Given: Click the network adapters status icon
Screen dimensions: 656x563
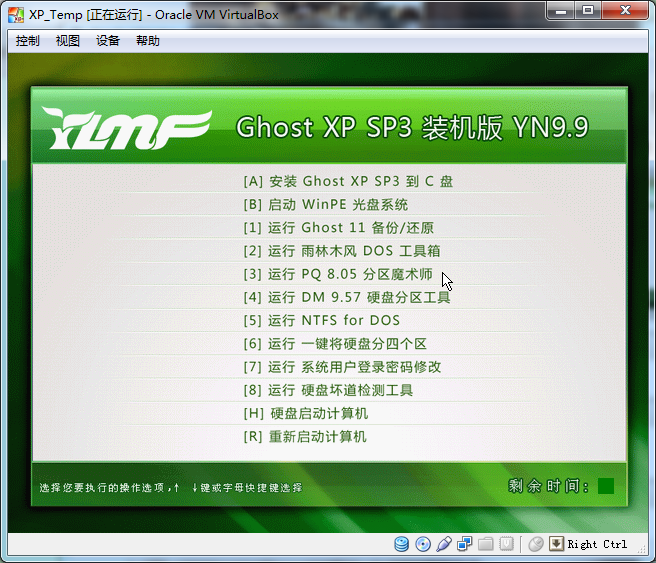Looking at the screenshot, I should 464,544.
